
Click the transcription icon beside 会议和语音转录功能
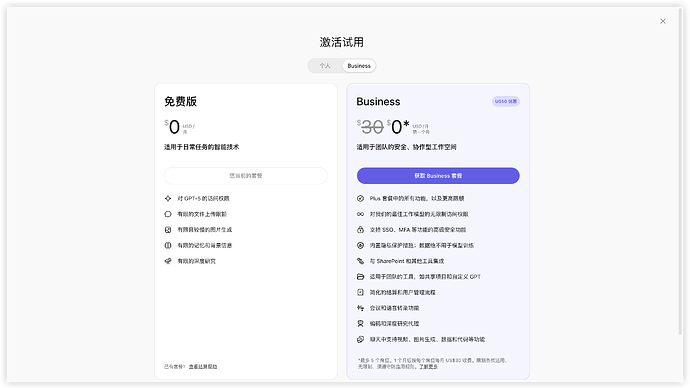click(x=360, y=308)
